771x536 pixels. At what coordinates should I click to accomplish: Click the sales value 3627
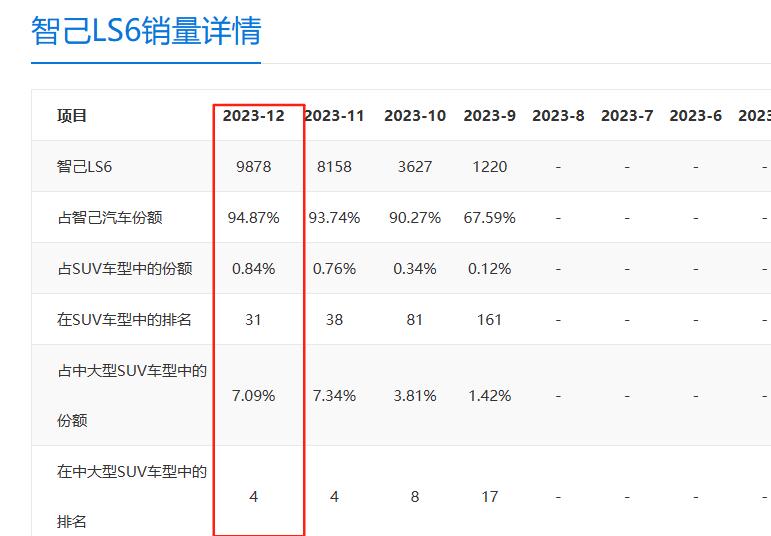(x=415, y=167)
